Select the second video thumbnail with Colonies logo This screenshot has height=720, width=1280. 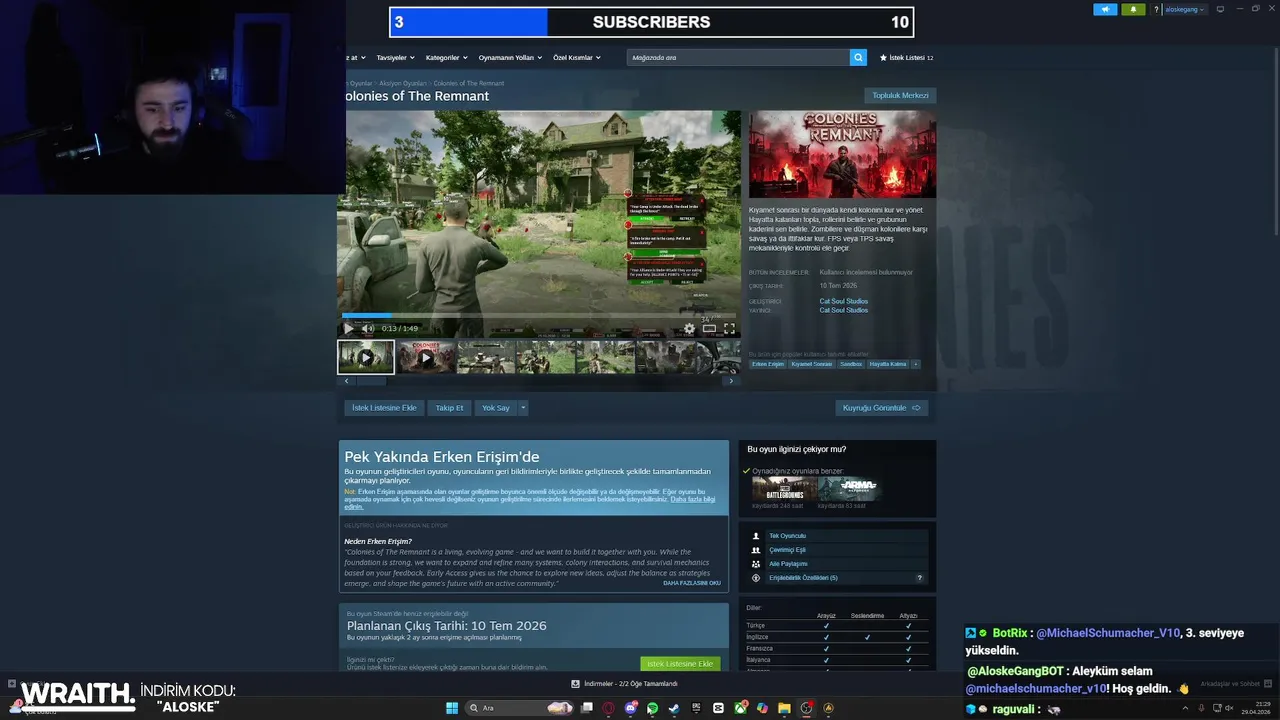point(426,357)
